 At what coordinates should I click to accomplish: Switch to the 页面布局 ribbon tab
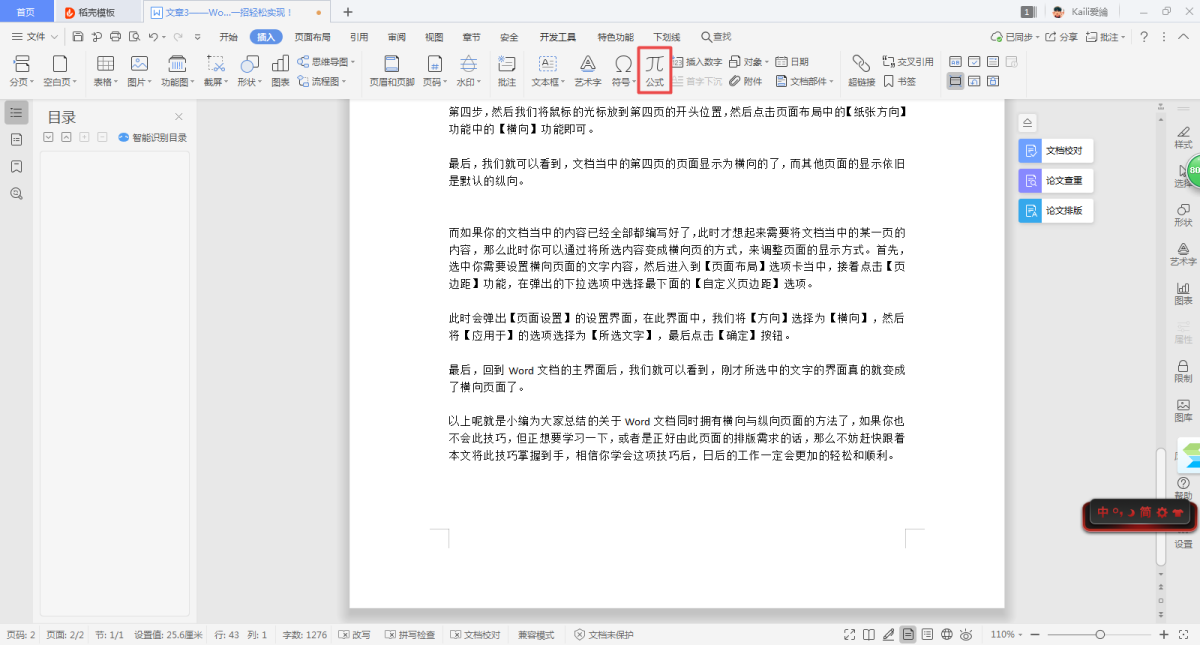click(312, 37)
